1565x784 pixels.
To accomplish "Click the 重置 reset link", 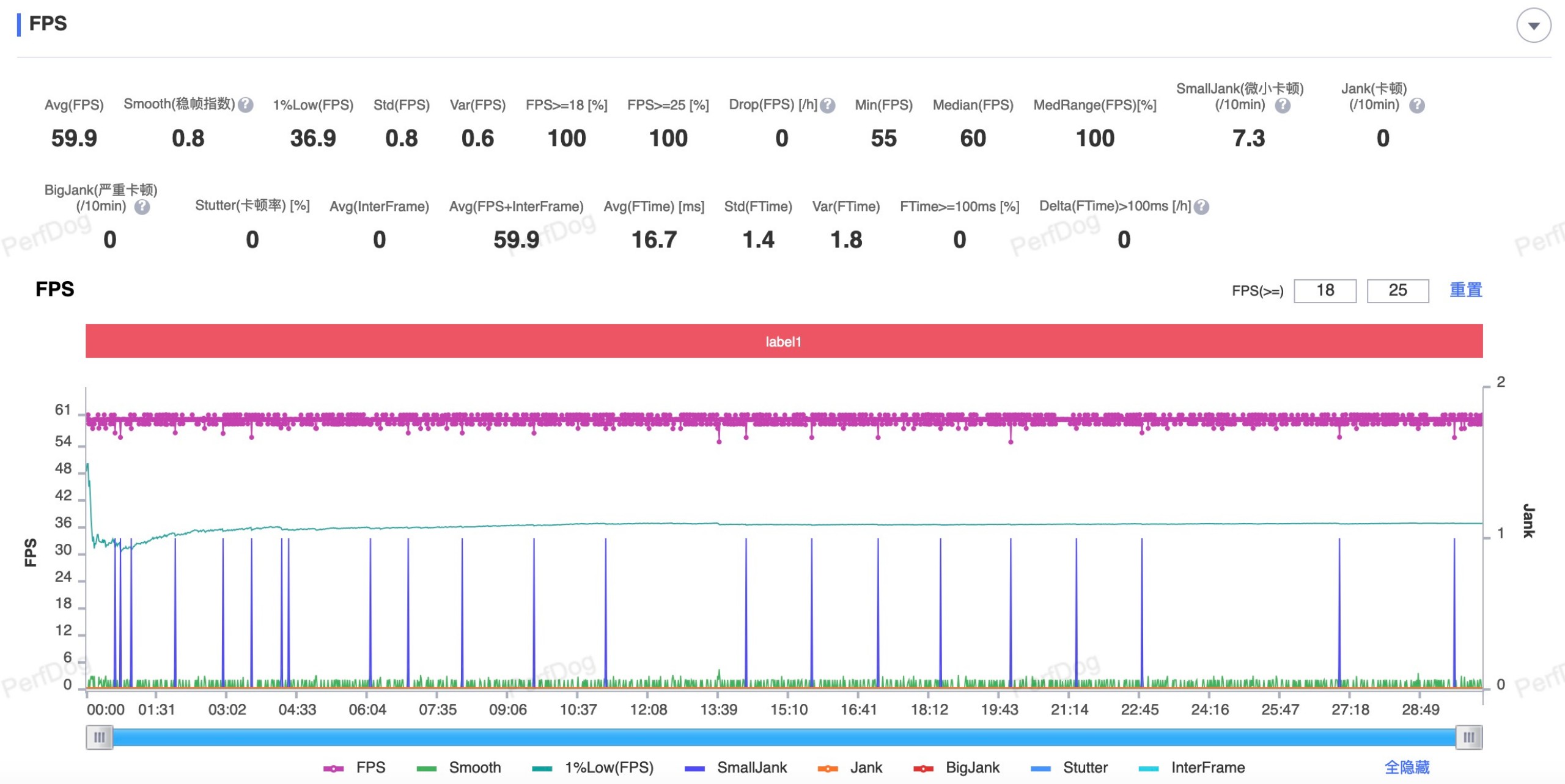I will pyautogui.click(x=1465, y=290).
